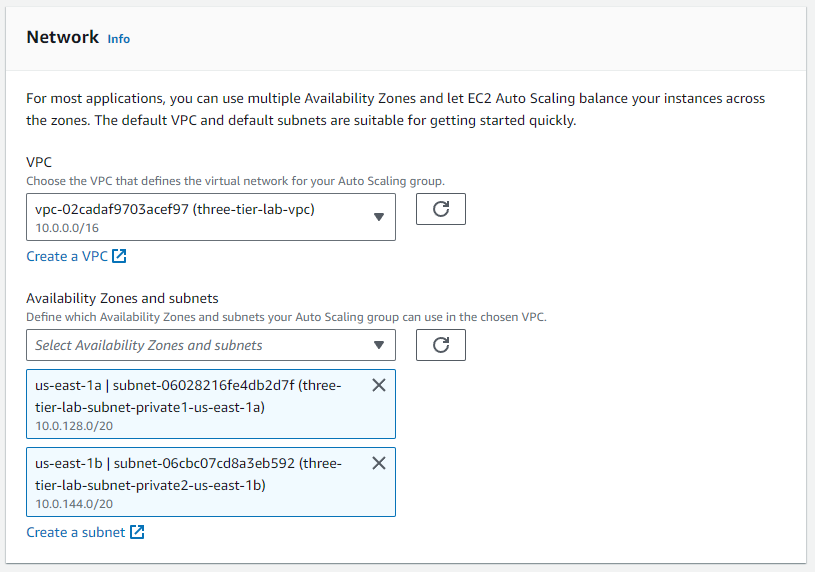Open the VPC selection dropdown
The width and height of the screenshot is (815, 572).
pyautogui.click(x=200, y=217)
